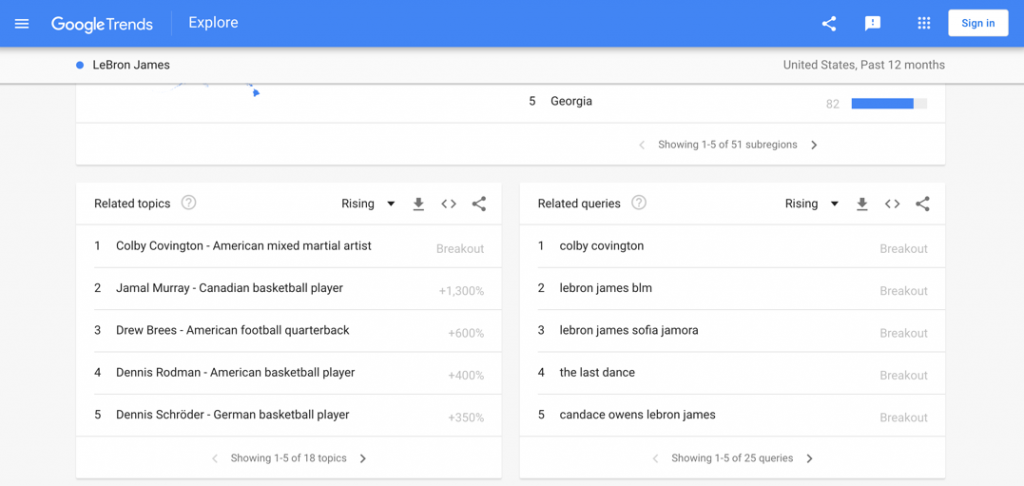This screenshot has height=486, width=1024.
Task: Share the Related queries widget
Action: tap(922, 204)
